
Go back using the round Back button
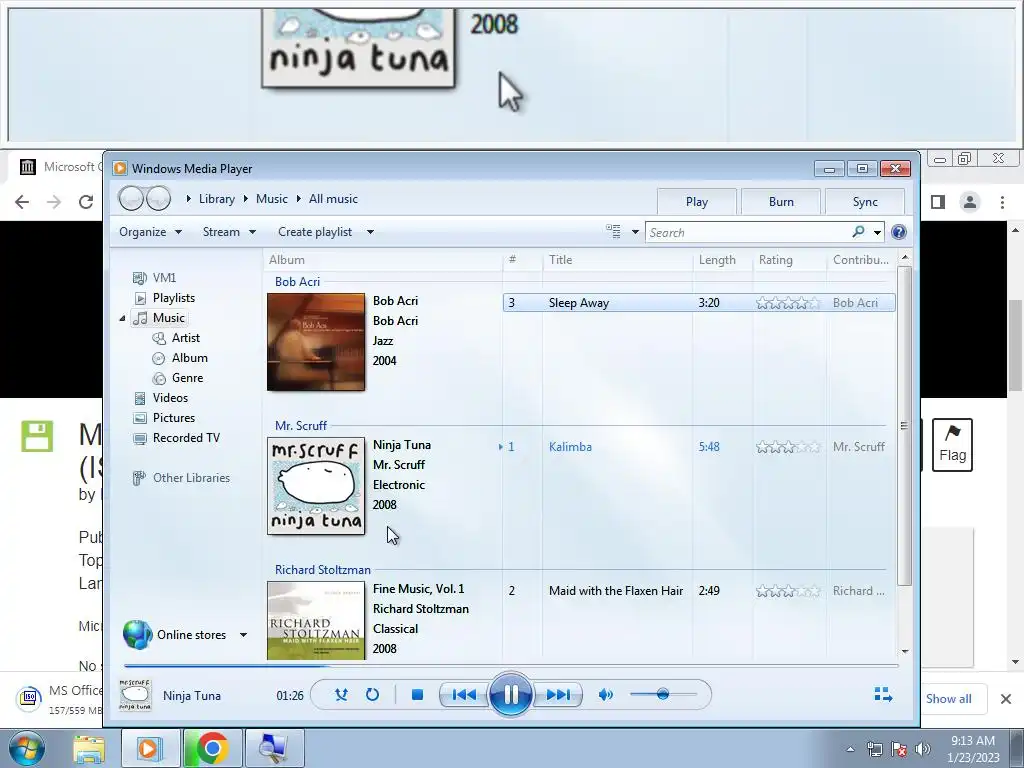coord(131,198)
